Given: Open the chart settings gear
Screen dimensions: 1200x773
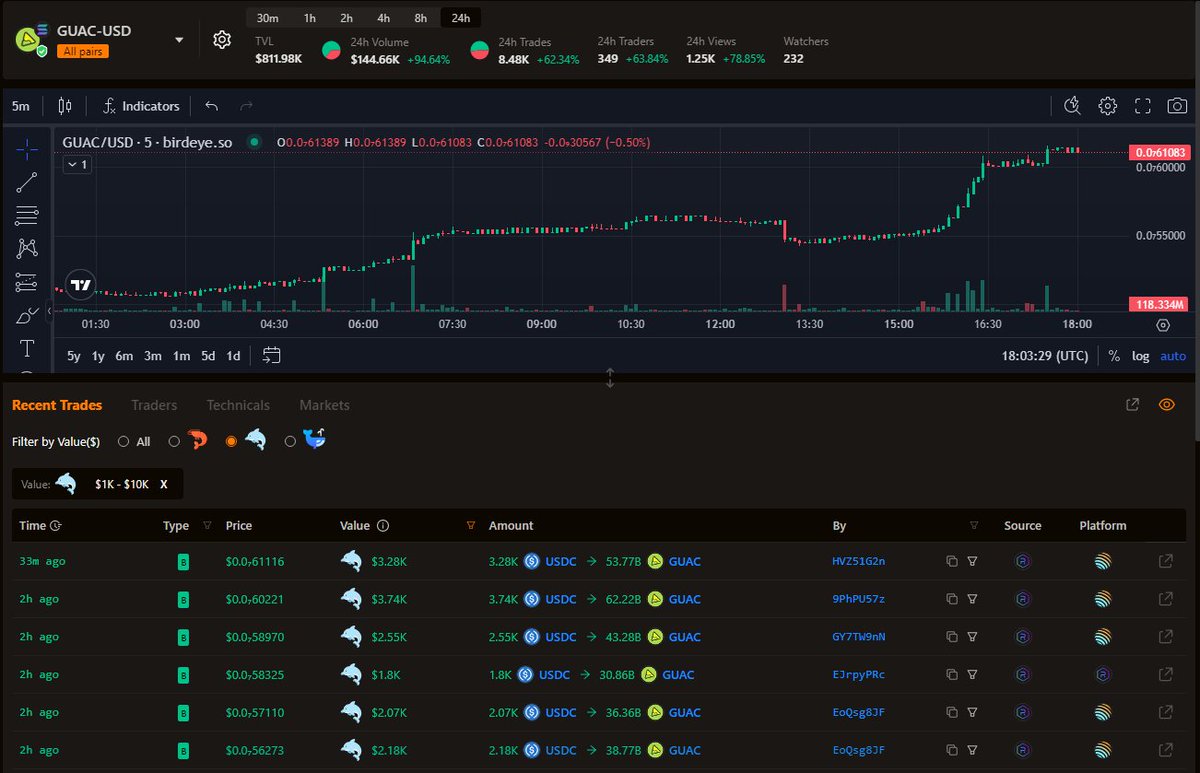Looking at the screenshot, I should pyautogui.click(x=1107, y=106).
